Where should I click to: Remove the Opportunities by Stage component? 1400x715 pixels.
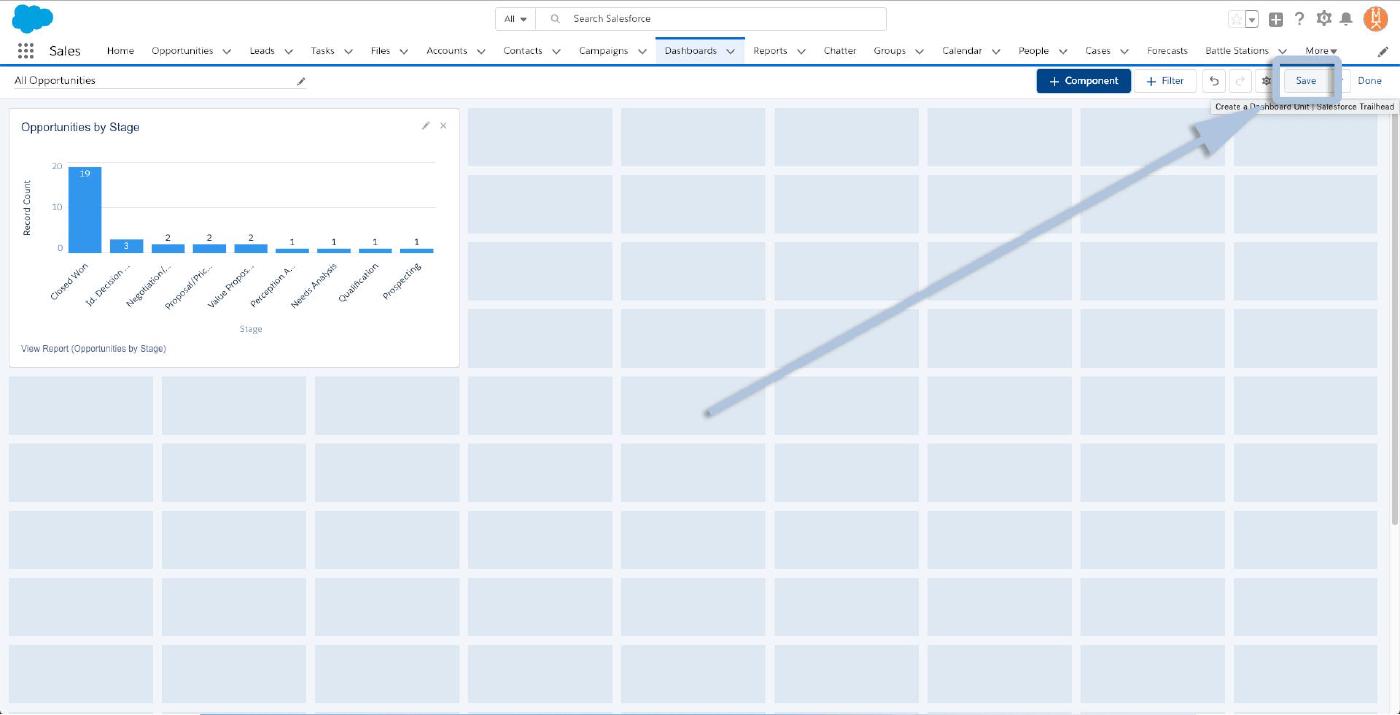(x=443, y=126)
